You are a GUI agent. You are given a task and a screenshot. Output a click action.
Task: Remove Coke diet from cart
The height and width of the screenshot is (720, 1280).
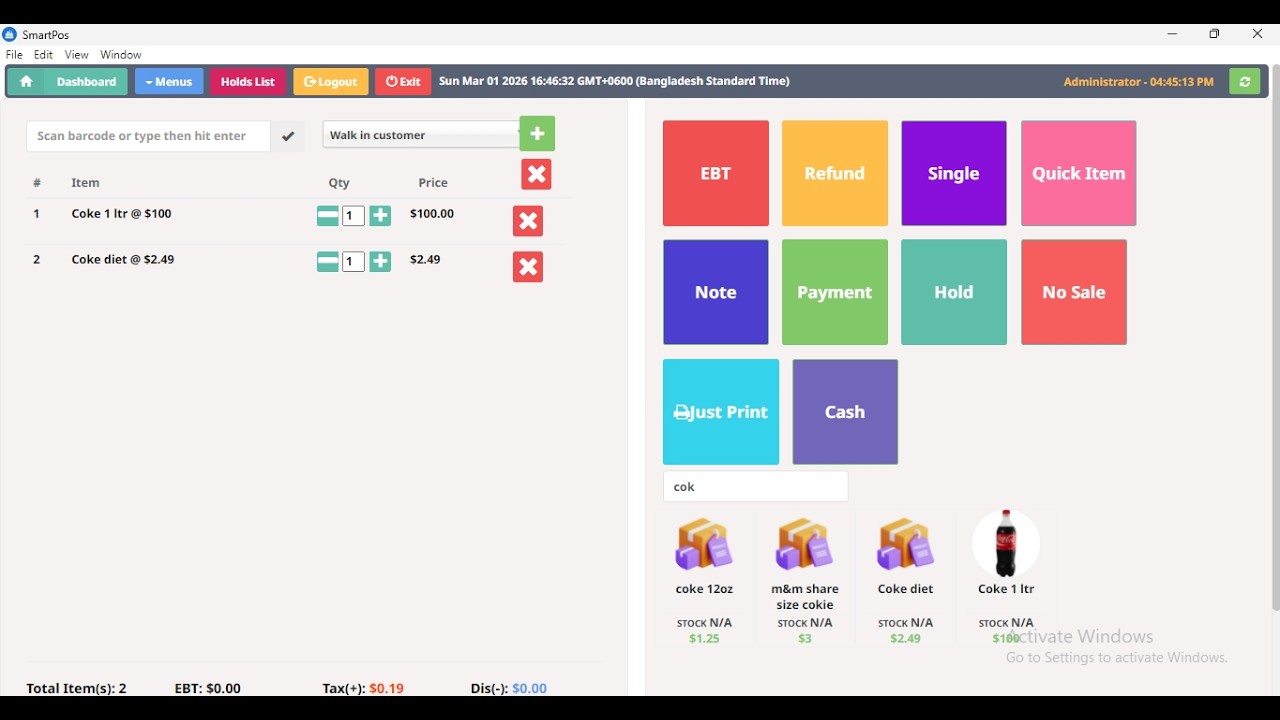[x=528, y=267]
